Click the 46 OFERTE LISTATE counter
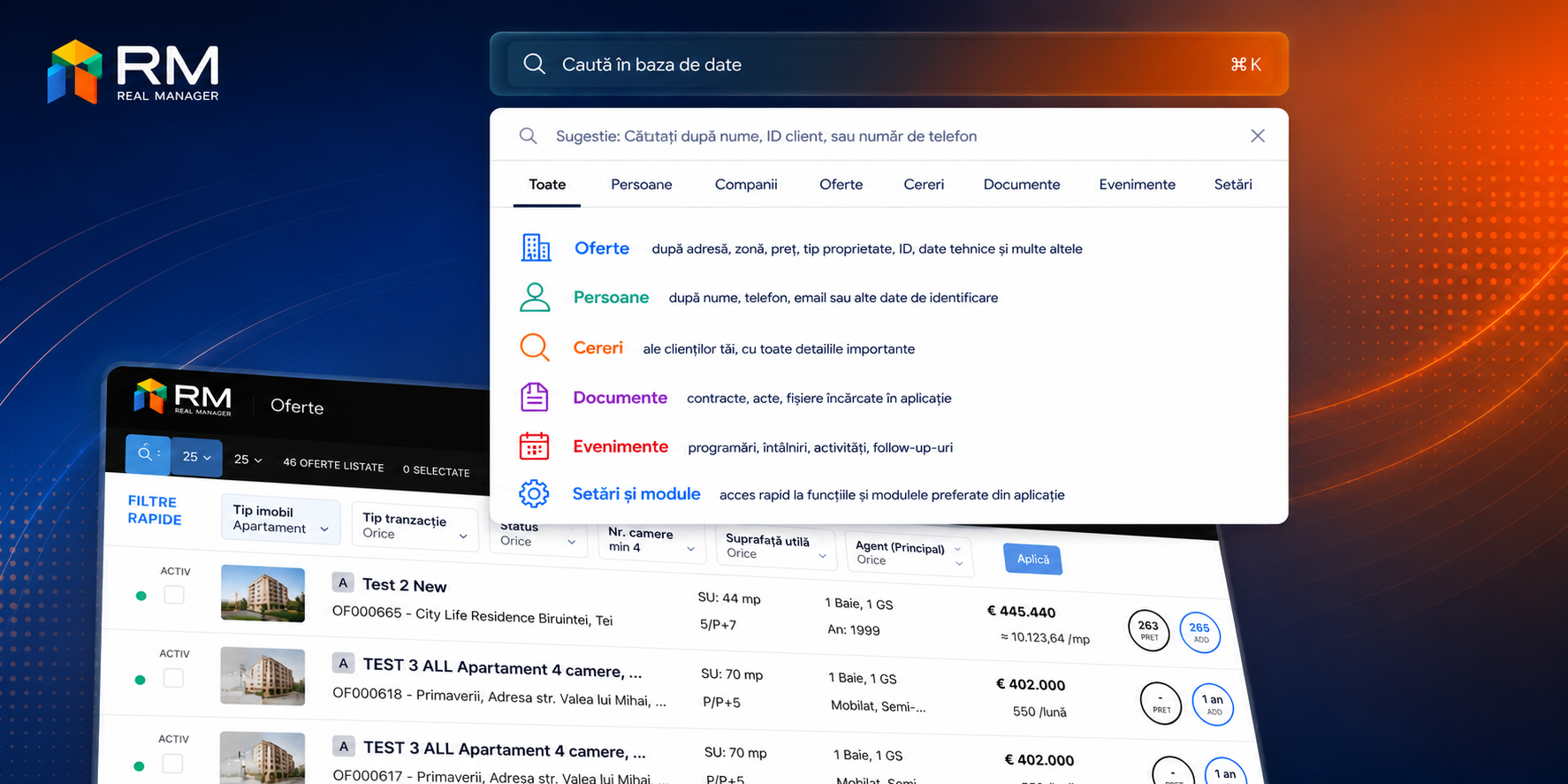Image resolution: width=1568 pixels, height=784 pixels. 333,464
